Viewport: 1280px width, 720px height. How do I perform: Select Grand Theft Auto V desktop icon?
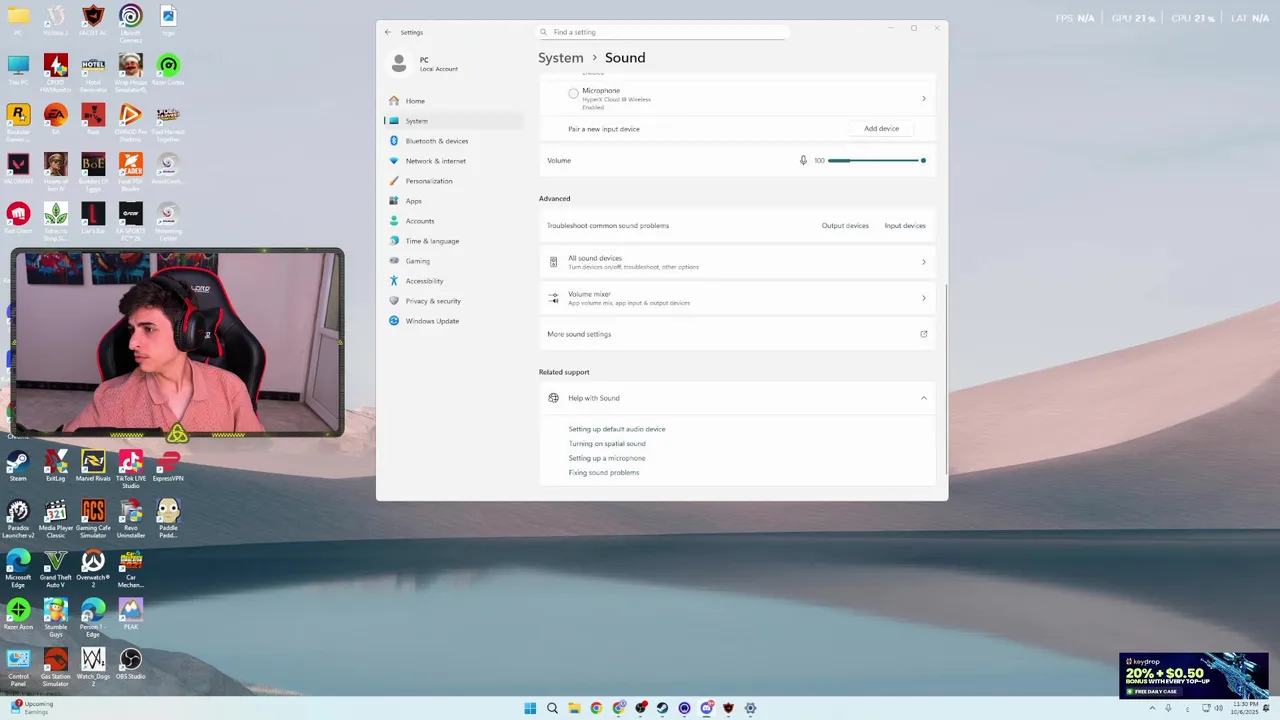click(x=56, y=567)
